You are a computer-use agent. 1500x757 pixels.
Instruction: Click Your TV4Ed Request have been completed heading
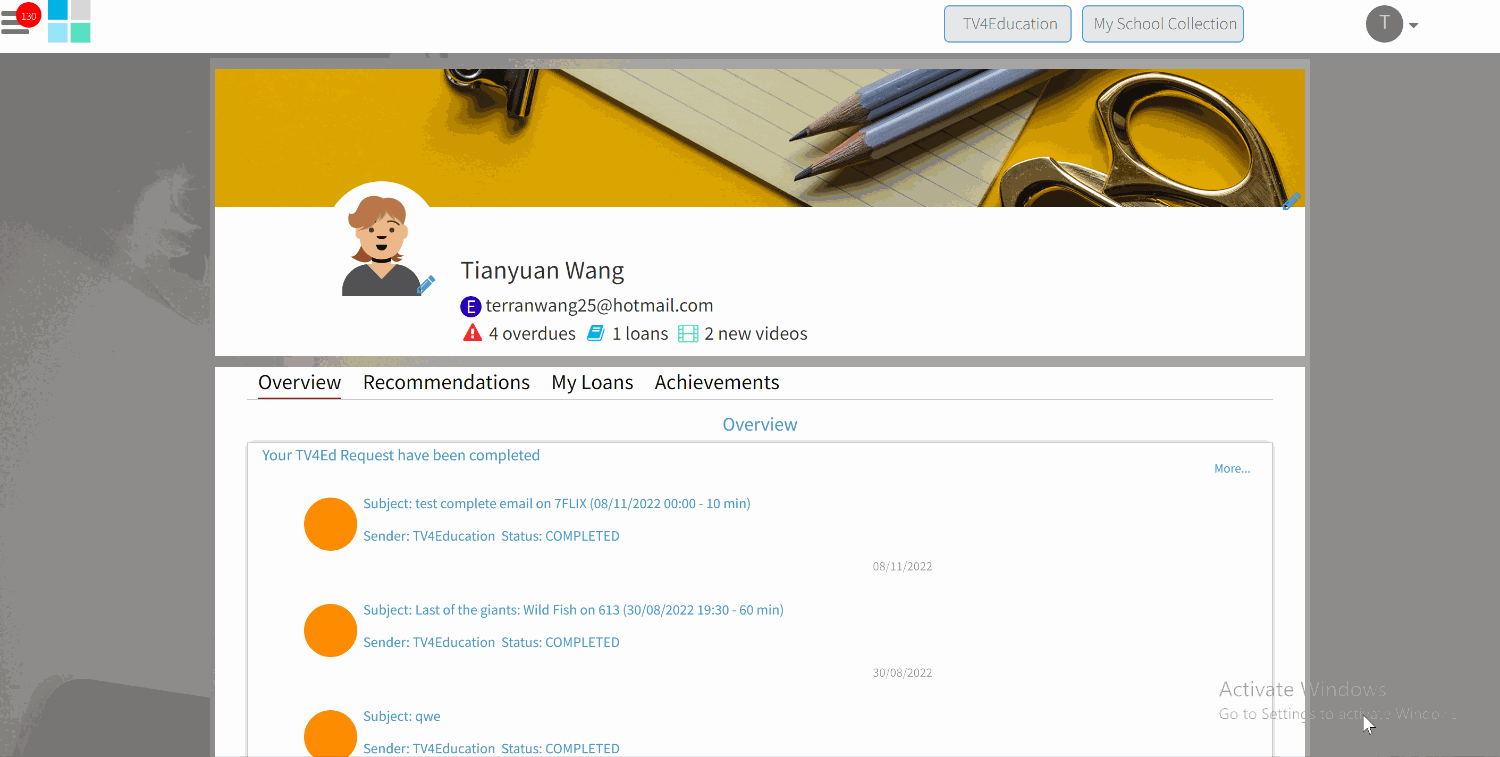tap(401, 455)
